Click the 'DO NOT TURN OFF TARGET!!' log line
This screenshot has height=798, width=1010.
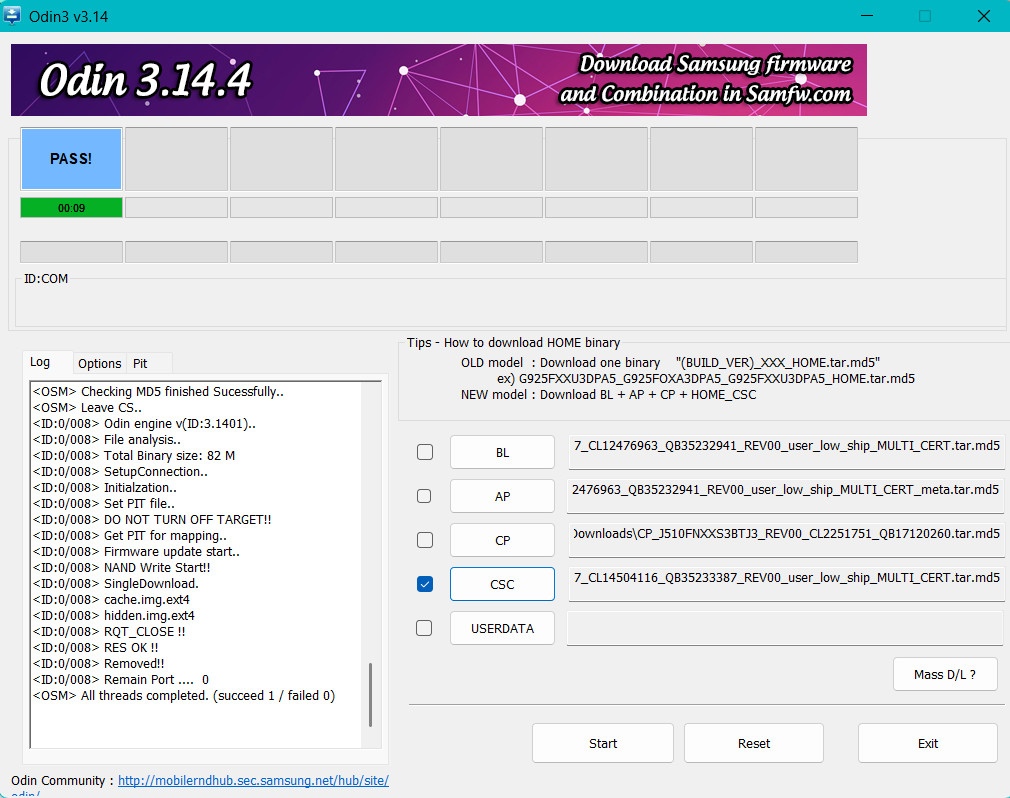152,519
